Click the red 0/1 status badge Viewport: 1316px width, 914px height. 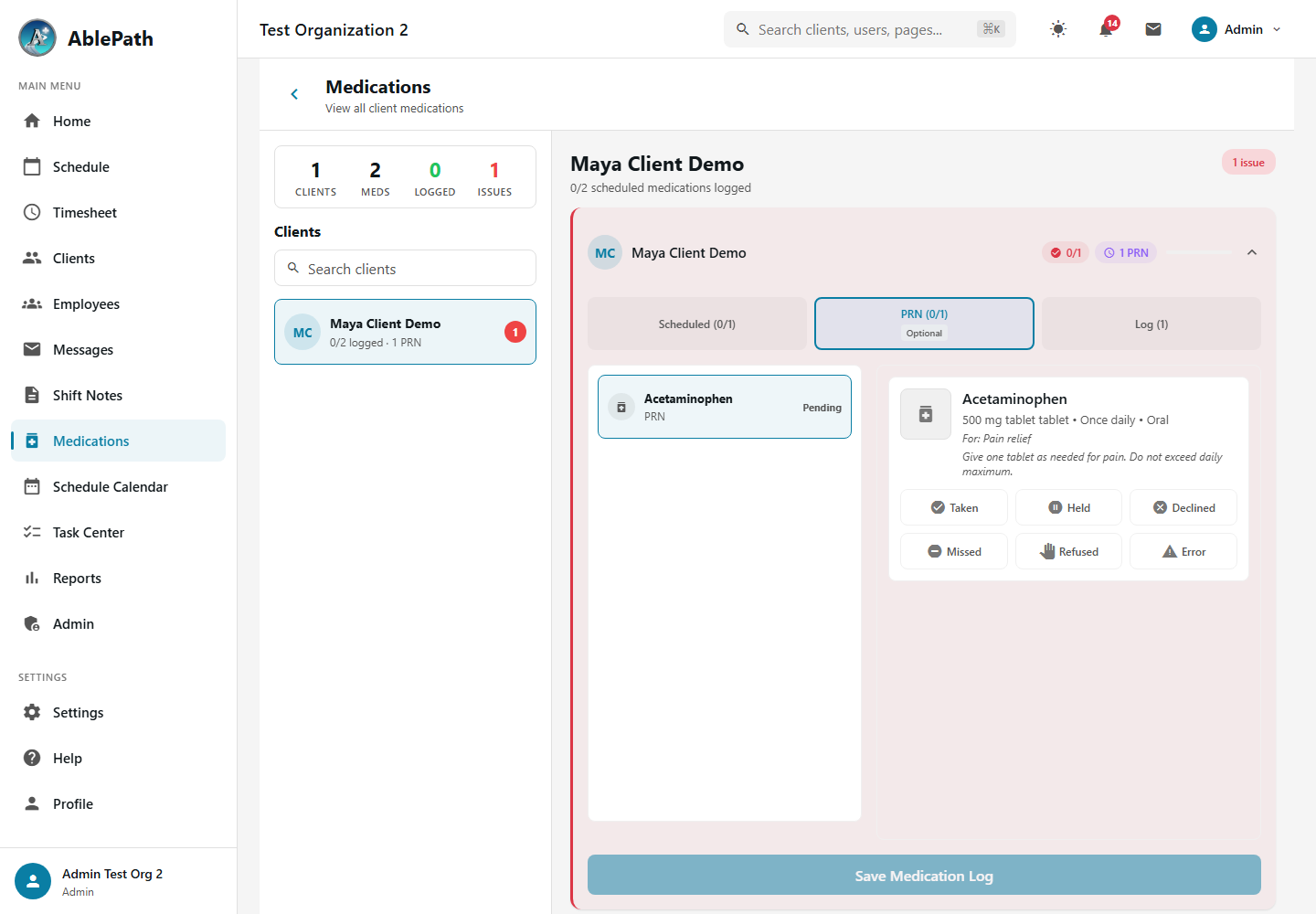1066,252
